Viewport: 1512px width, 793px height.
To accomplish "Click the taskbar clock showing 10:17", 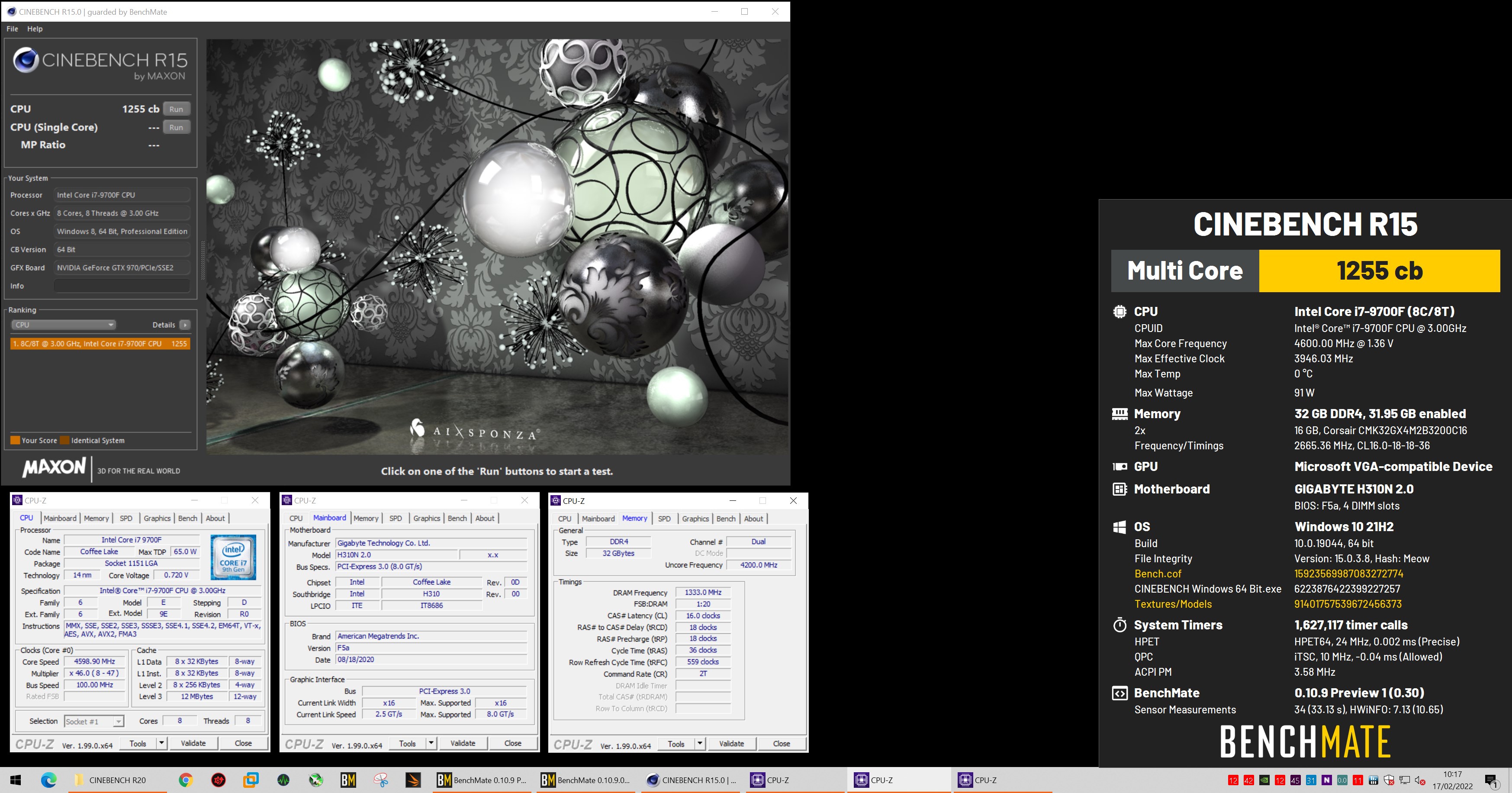I will pyautogui.click(x=1452, y=780).
